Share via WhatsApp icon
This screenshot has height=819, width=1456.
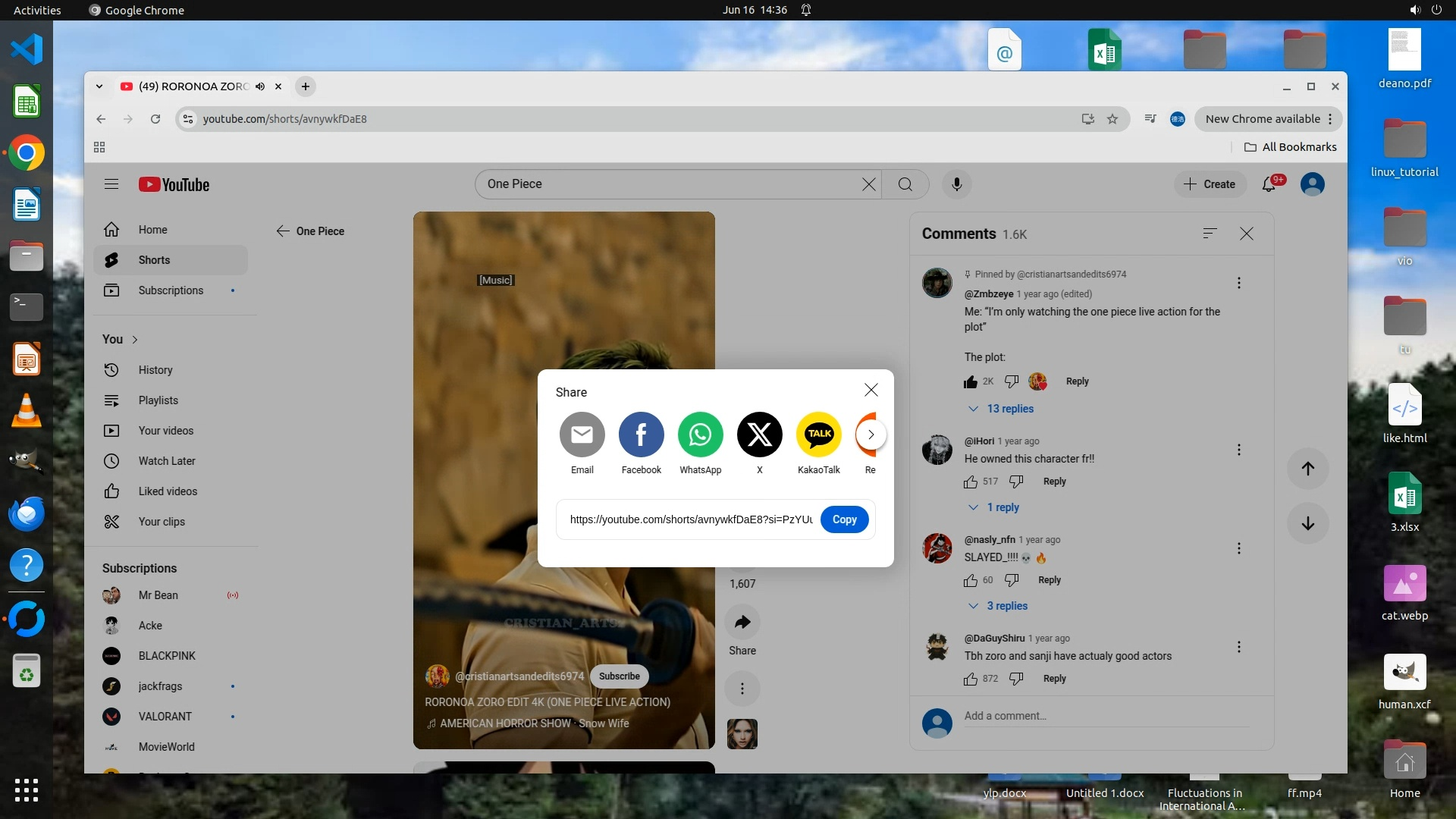click(700, 435)
